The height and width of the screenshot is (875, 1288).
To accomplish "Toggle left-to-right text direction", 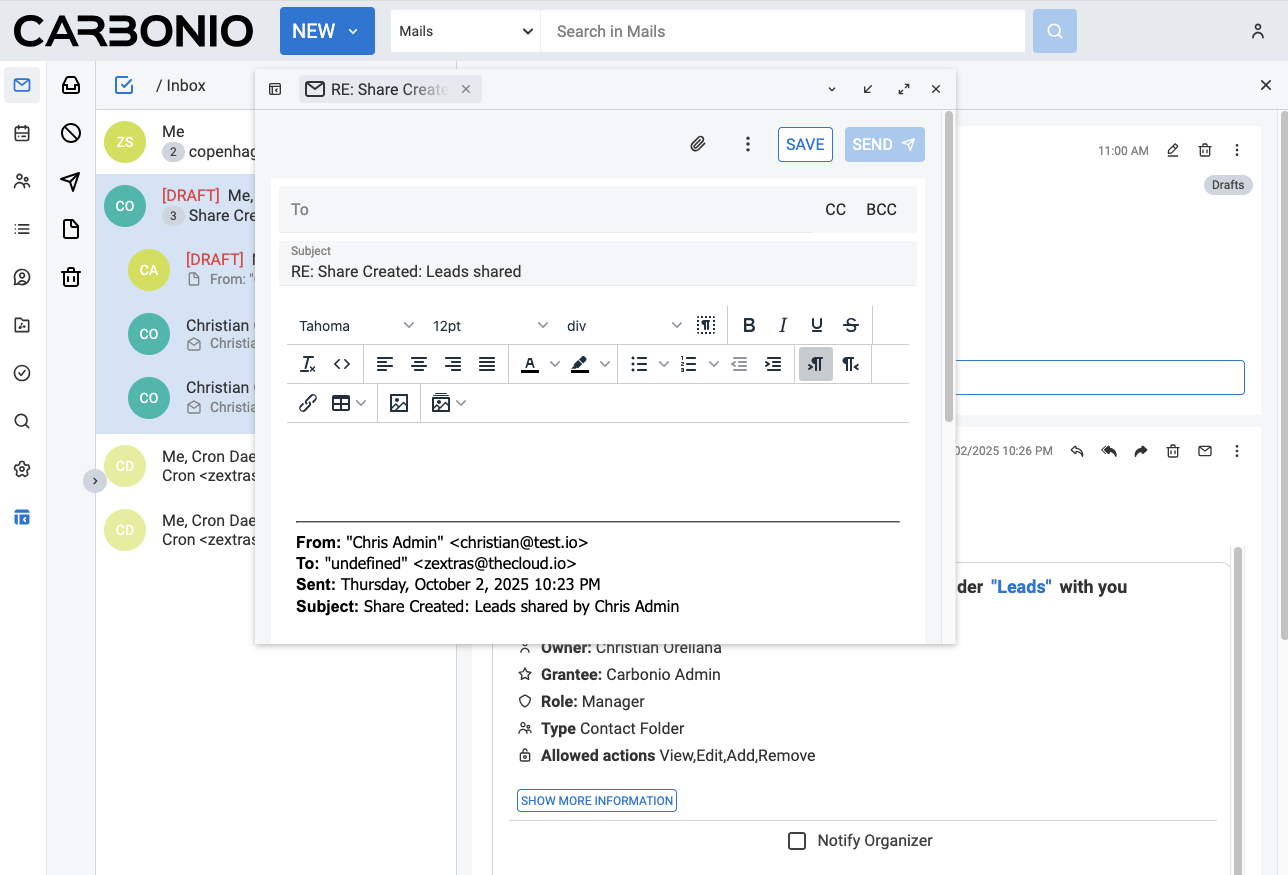I will click(816, 364).
